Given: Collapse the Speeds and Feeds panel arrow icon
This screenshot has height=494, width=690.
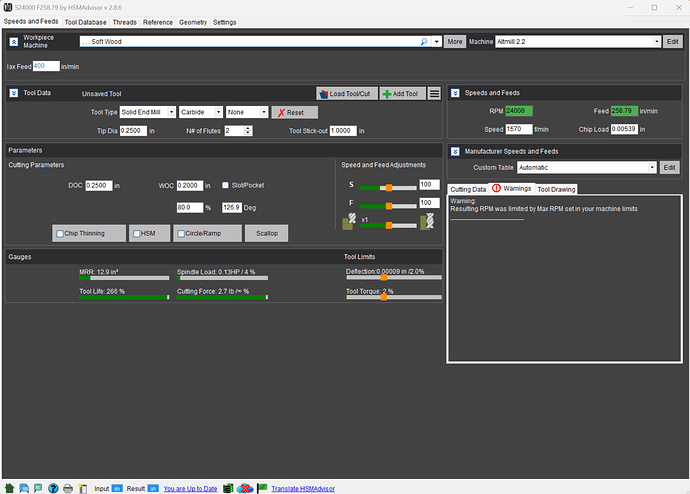Looking at the screenshot, I should pyautogui.click(x=456, y=93).
